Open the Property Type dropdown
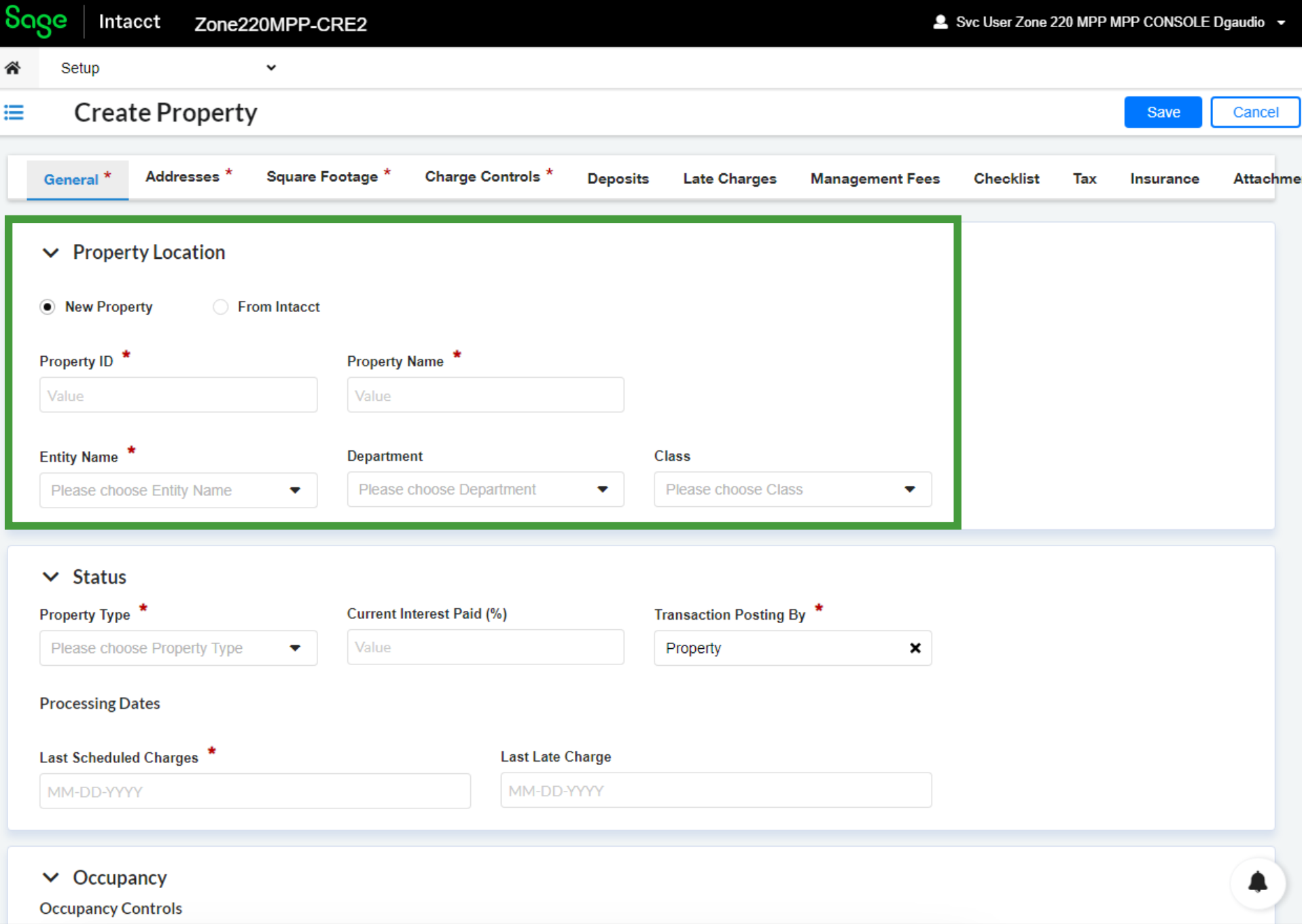Viewport: 1302px width, 924px height. pyautogui.click(x=178, y=648)
